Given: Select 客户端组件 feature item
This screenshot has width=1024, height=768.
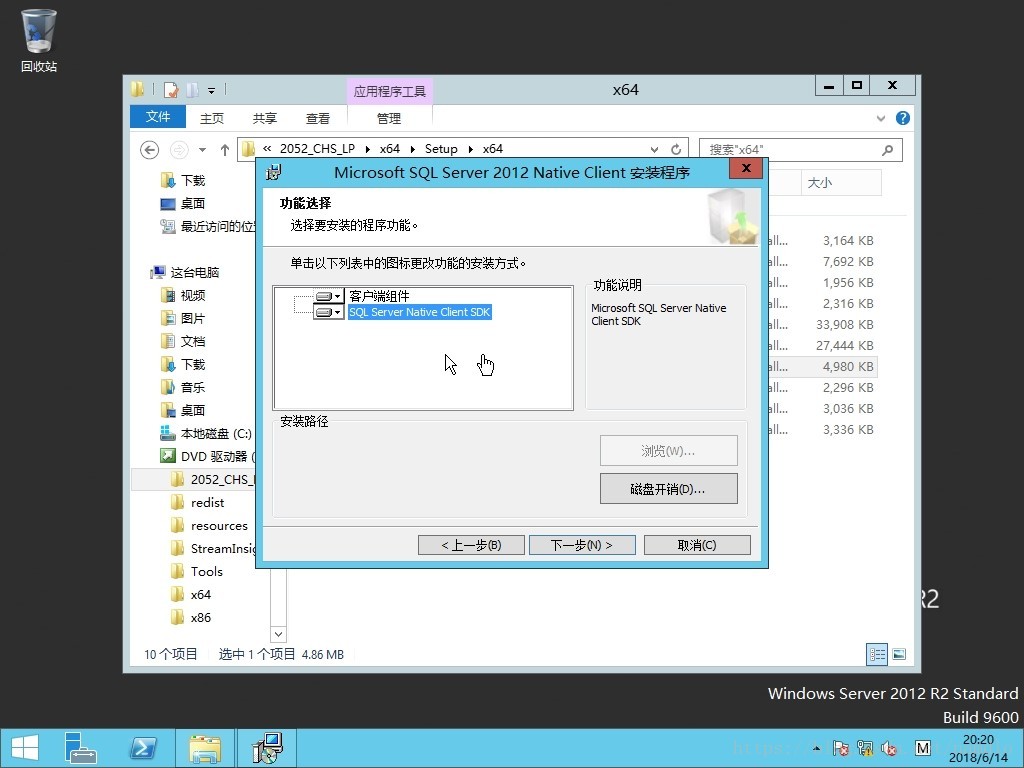Looking at the screenshot, I should [x=379, y=296].
